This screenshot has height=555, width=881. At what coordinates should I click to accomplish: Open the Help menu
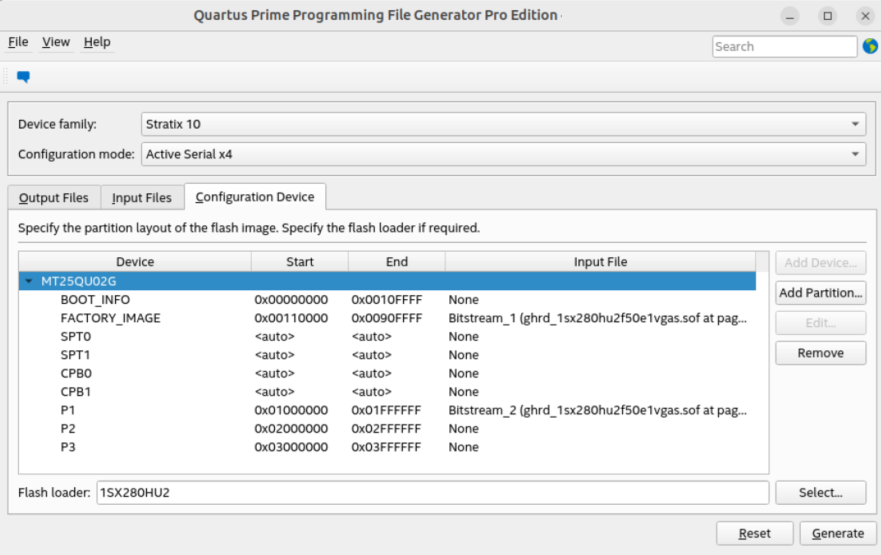pos(97,42)
